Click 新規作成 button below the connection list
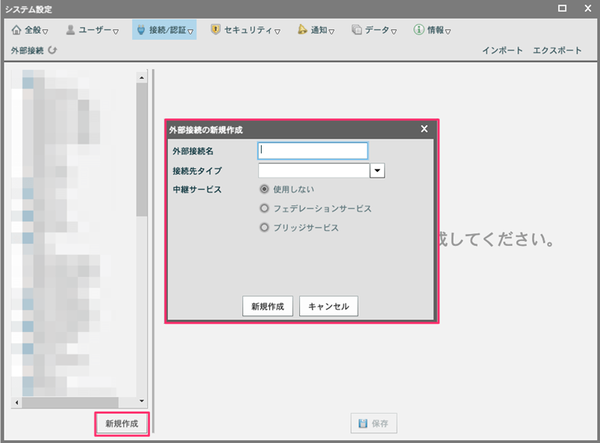 click(x=122, y=423)
